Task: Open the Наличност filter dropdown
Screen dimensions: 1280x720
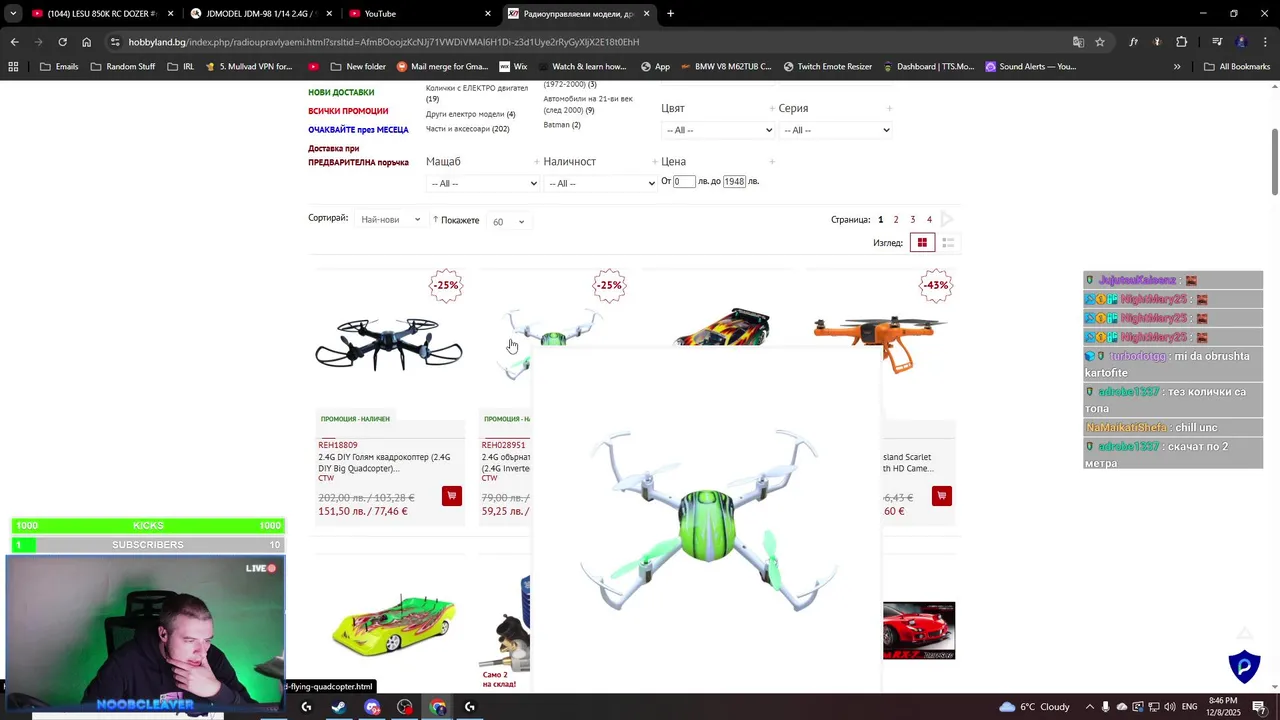Action: click(600, 183)
